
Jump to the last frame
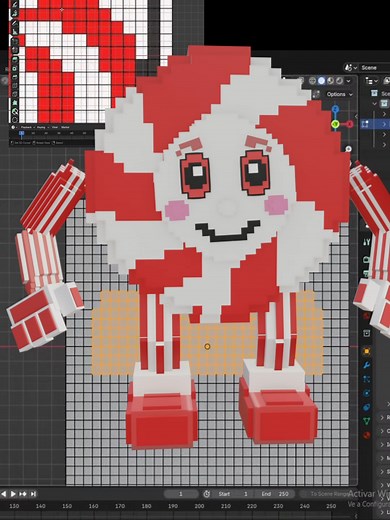(33, 494)
